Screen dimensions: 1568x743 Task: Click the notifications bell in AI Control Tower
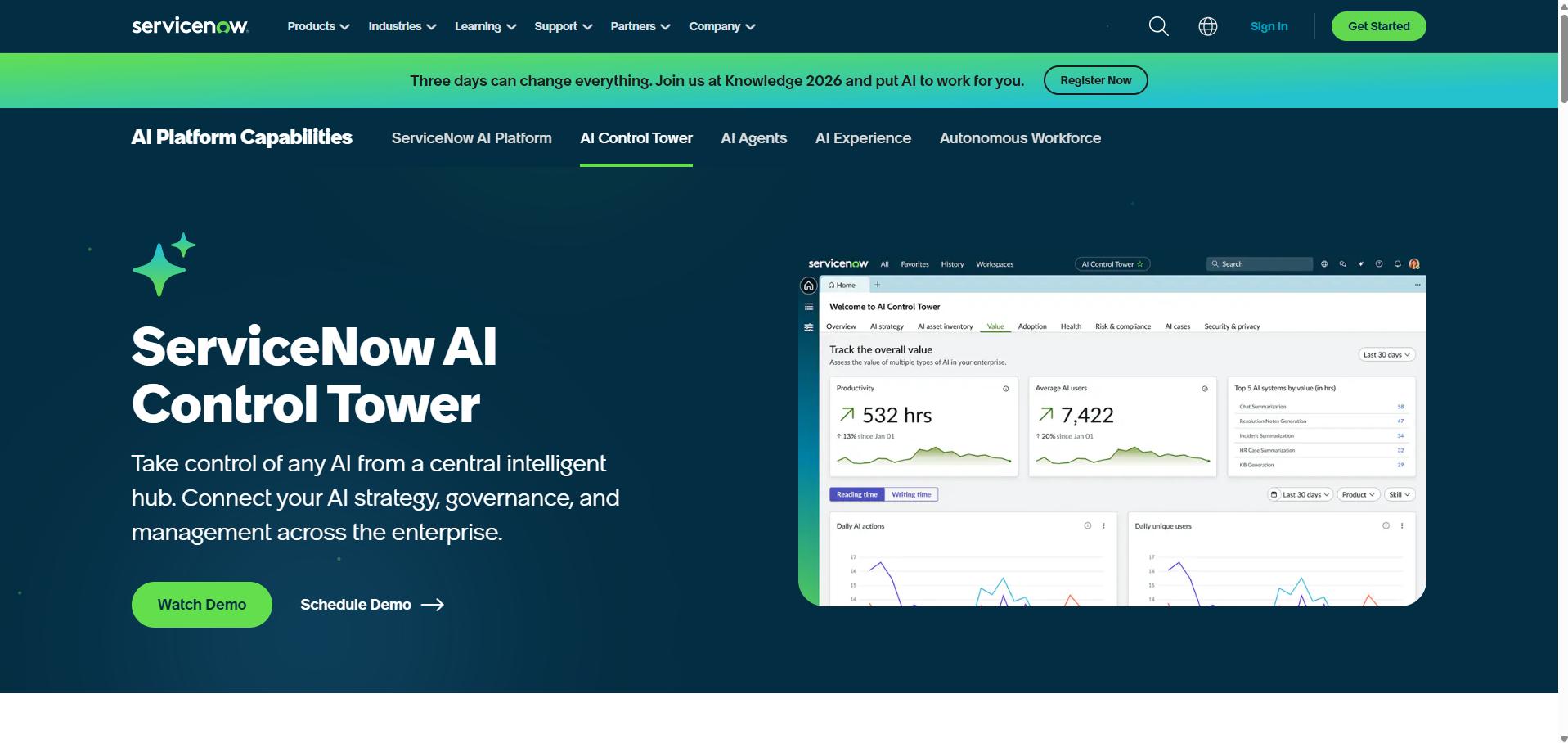pos(1397,263)
